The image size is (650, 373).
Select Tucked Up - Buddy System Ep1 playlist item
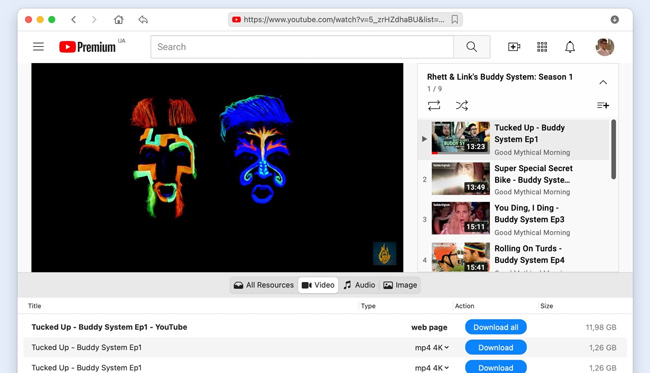tap(514, 139)
